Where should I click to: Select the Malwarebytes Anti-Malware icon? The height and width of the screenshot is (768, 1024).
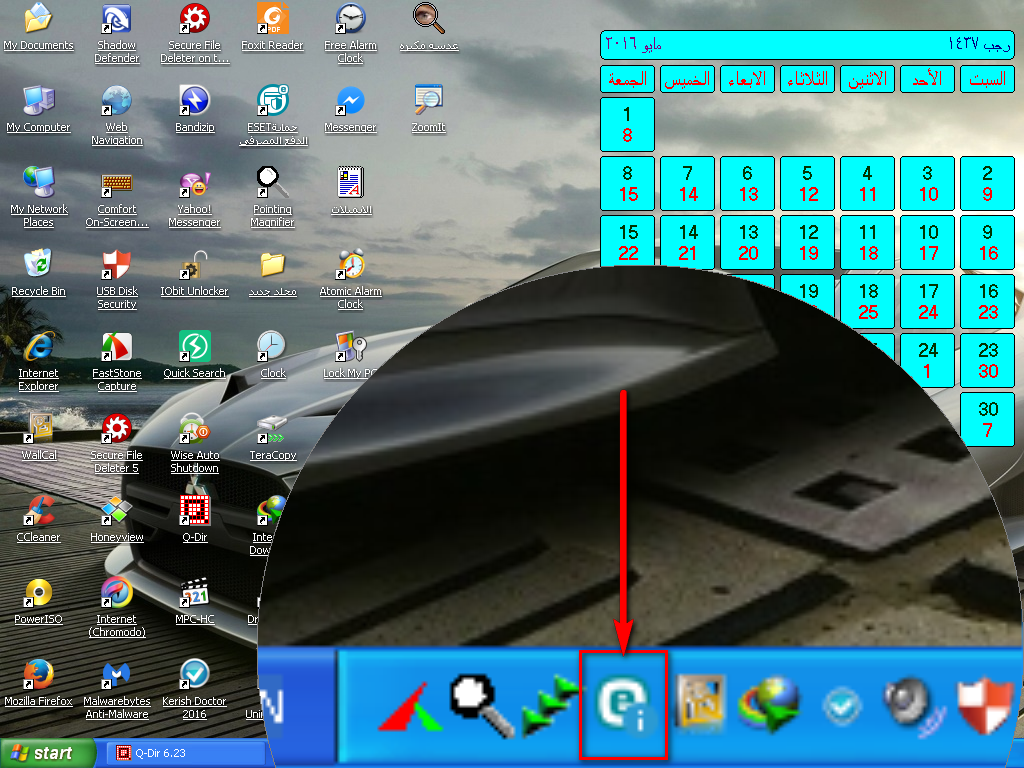pyautogui.click(x=116, y=690)
